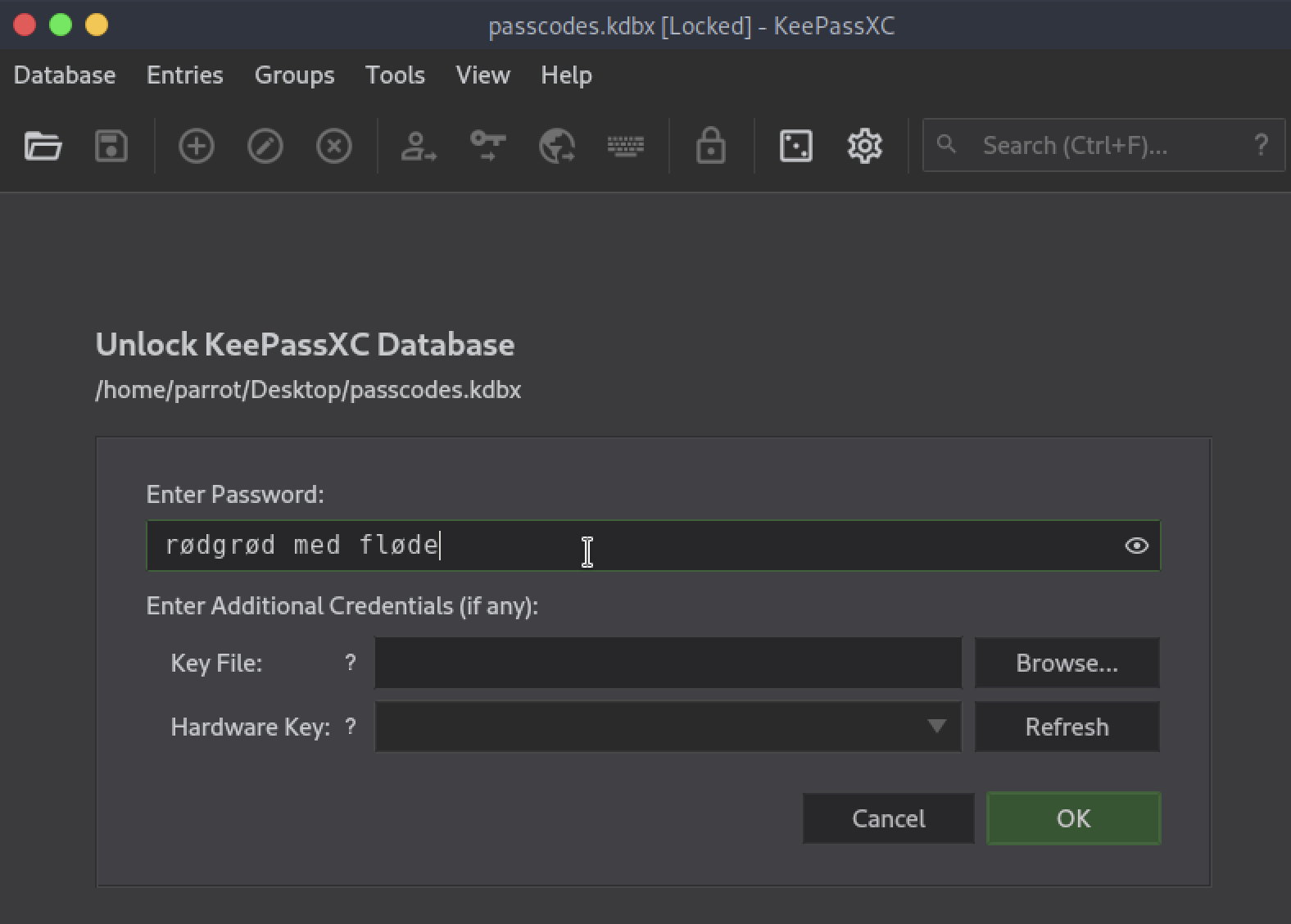The image size is (1291, 924).
Task: Click the Hardware Key help question mark
Action: (351, 727)
